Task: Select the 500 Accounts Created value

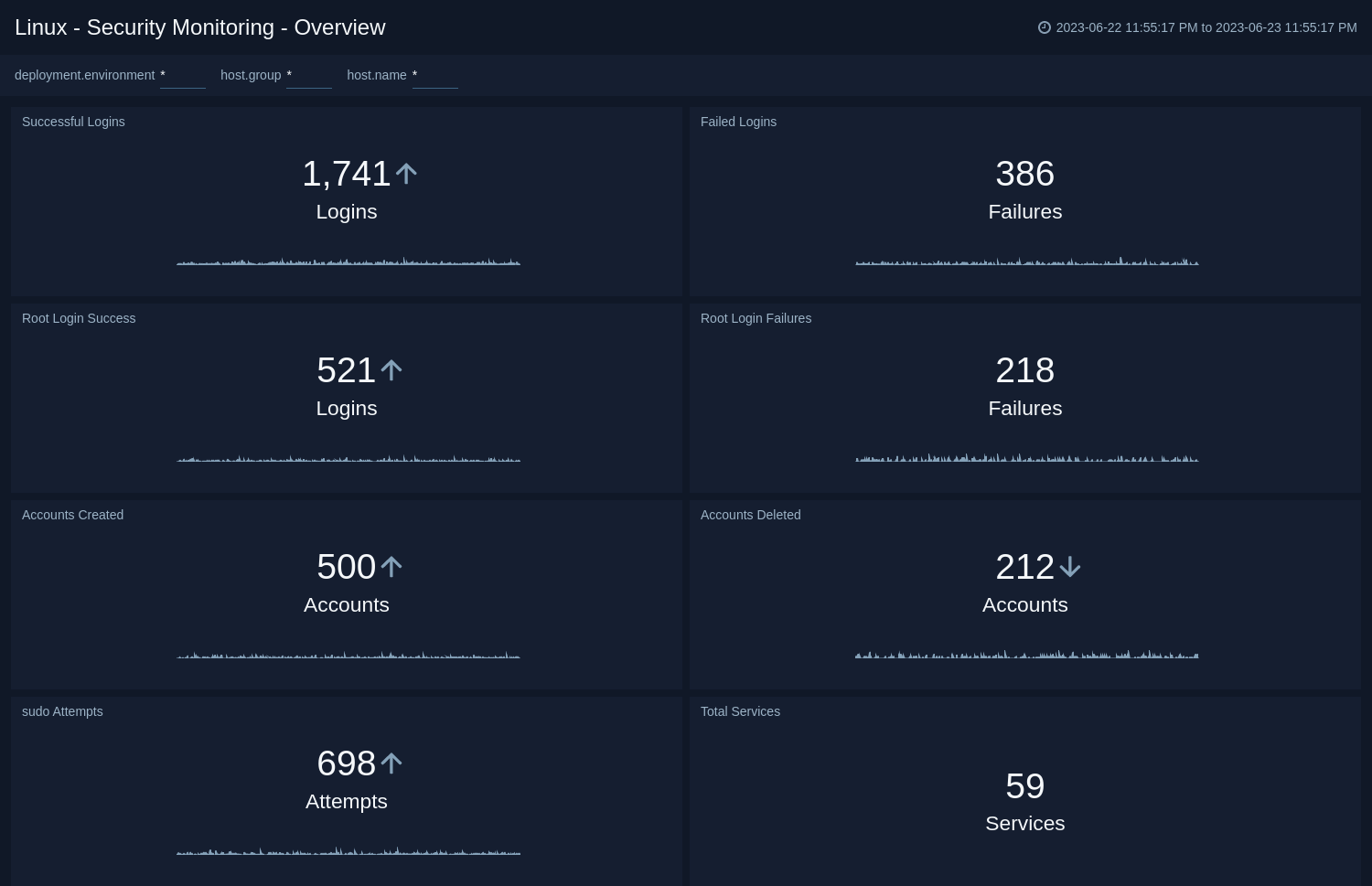Action: point(347,567)
